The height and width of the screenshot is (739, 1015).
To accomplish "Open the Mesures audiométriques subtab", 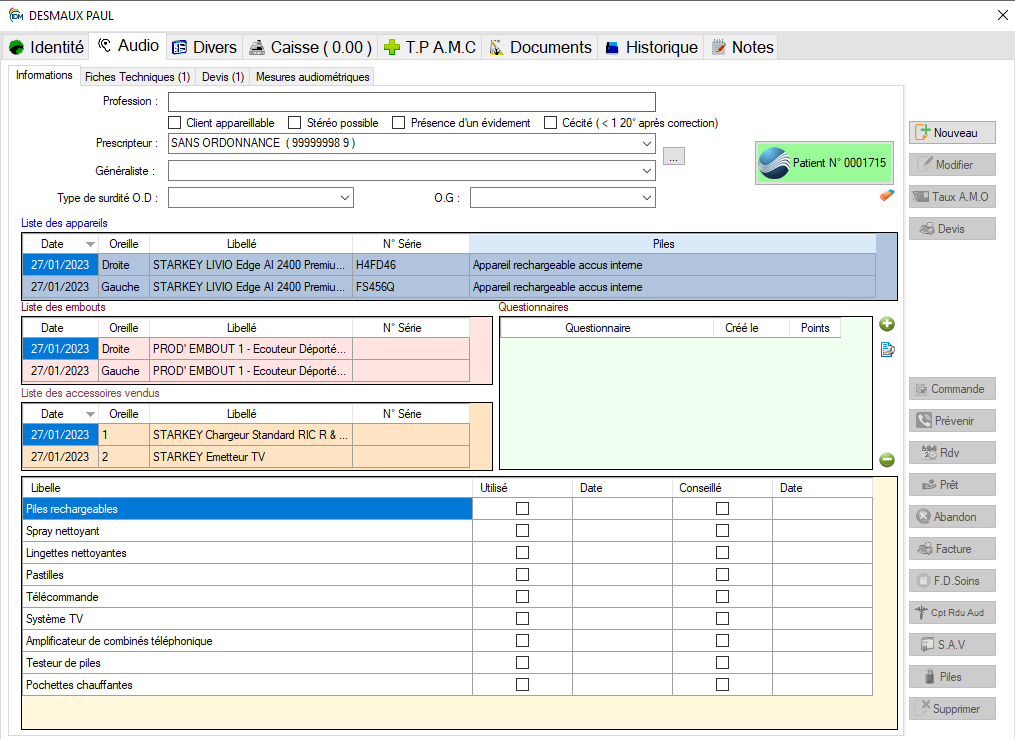I will tap(313, 77).
